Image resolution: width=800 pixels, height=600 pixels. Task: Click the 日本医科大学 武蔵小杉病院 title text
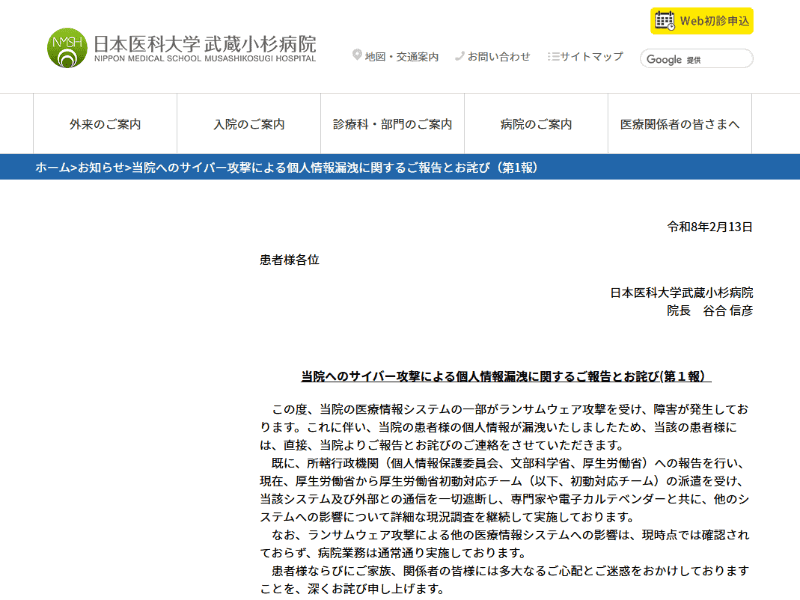(x=205, y=44)
